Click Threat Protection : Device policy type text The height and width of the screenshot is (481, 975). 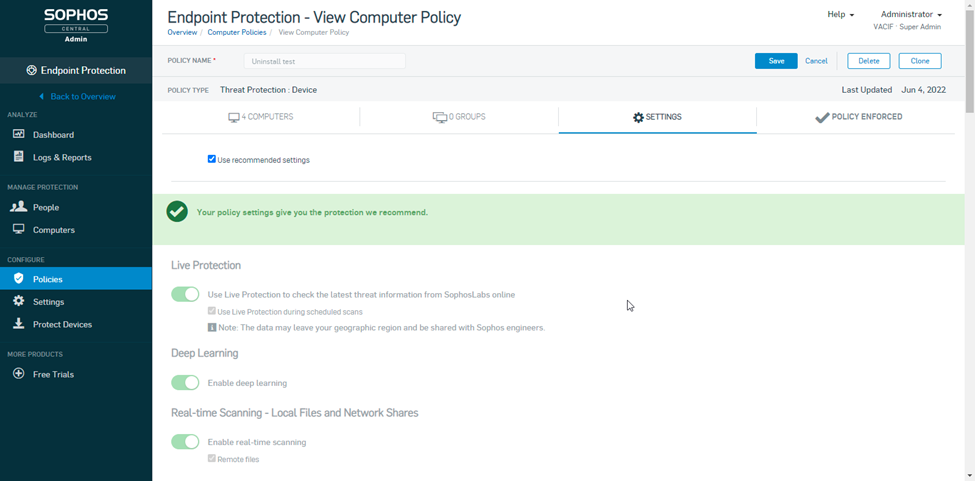(x=269, y=90)
